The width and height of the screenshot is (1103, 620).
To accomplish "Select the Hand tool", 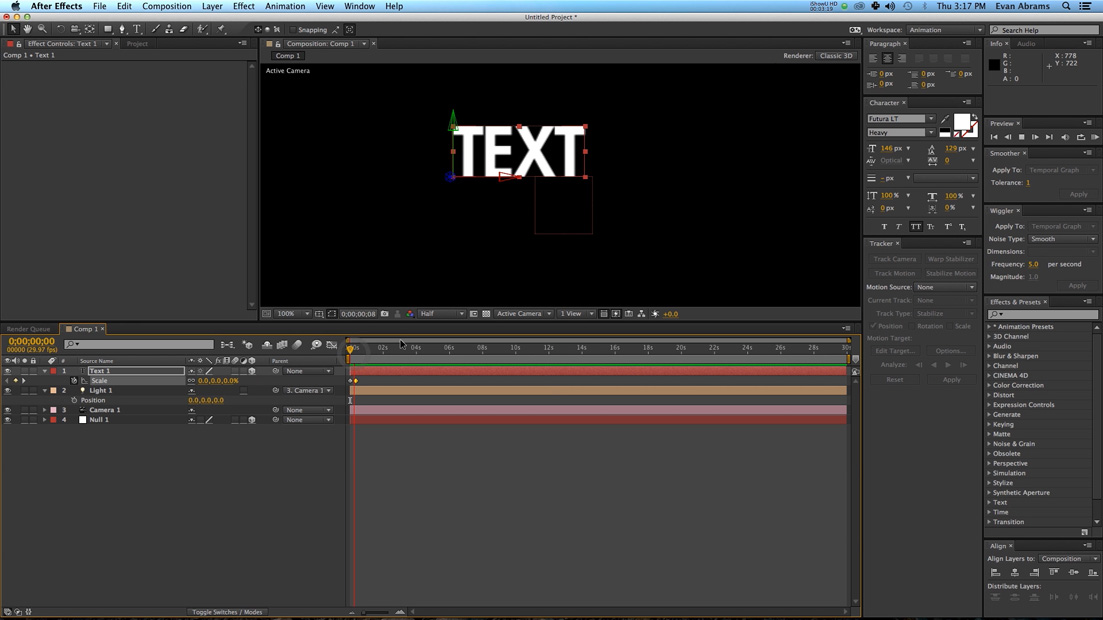I will click(27, 30).
